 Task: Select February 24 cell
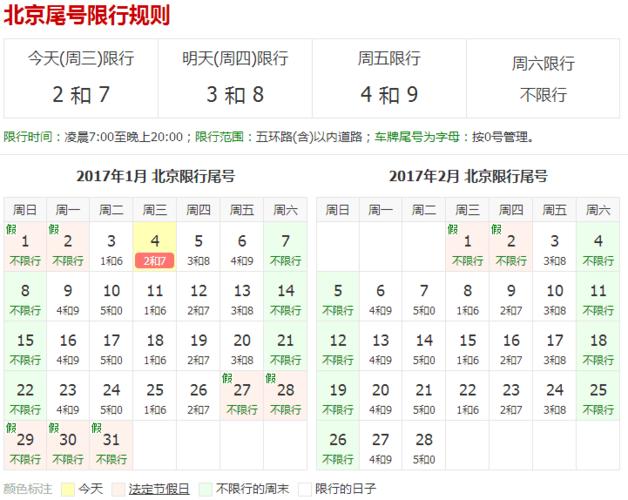(555, 396)
